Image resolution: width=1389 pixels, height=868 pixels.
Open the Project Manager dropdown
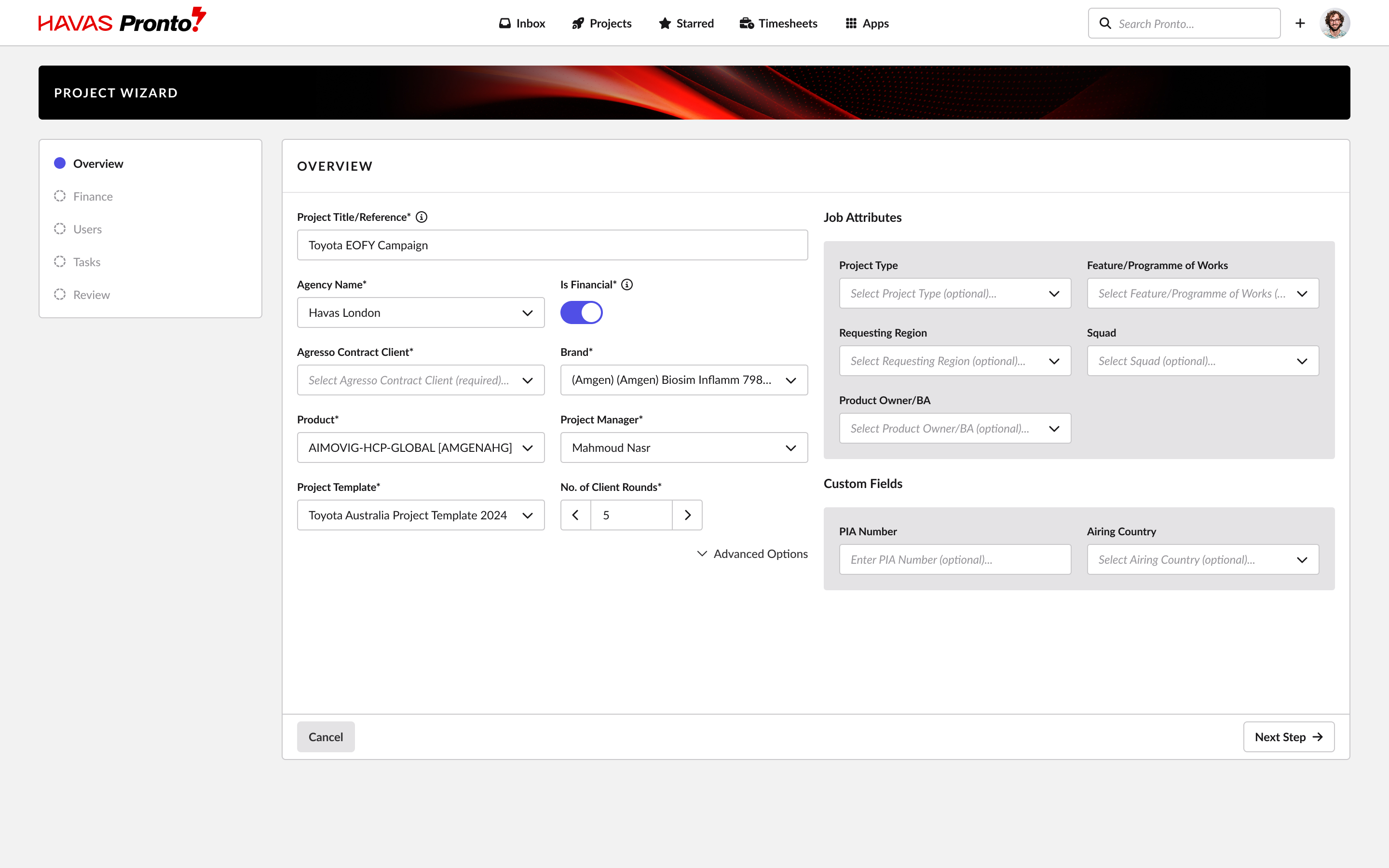click(x=684, y=448)
